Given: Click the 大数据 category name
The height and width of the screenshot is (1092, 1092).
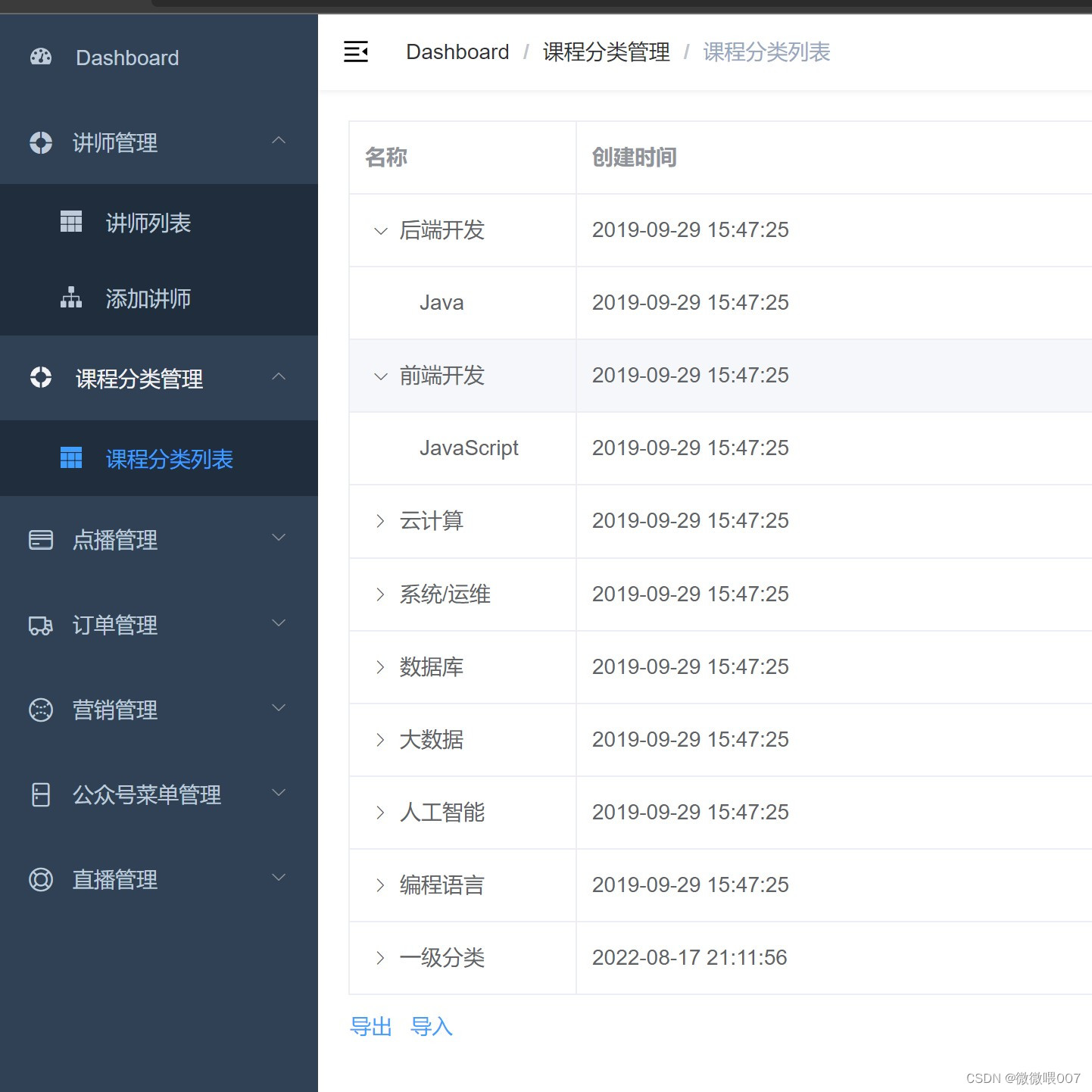Looking at the screenshot, I should coord(432,740).
